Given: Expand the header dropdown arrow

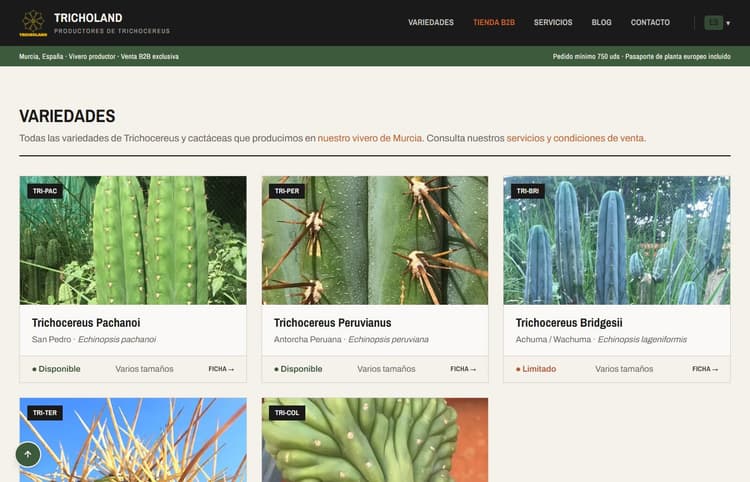Looking at the screenshot, I should (728, 23).
